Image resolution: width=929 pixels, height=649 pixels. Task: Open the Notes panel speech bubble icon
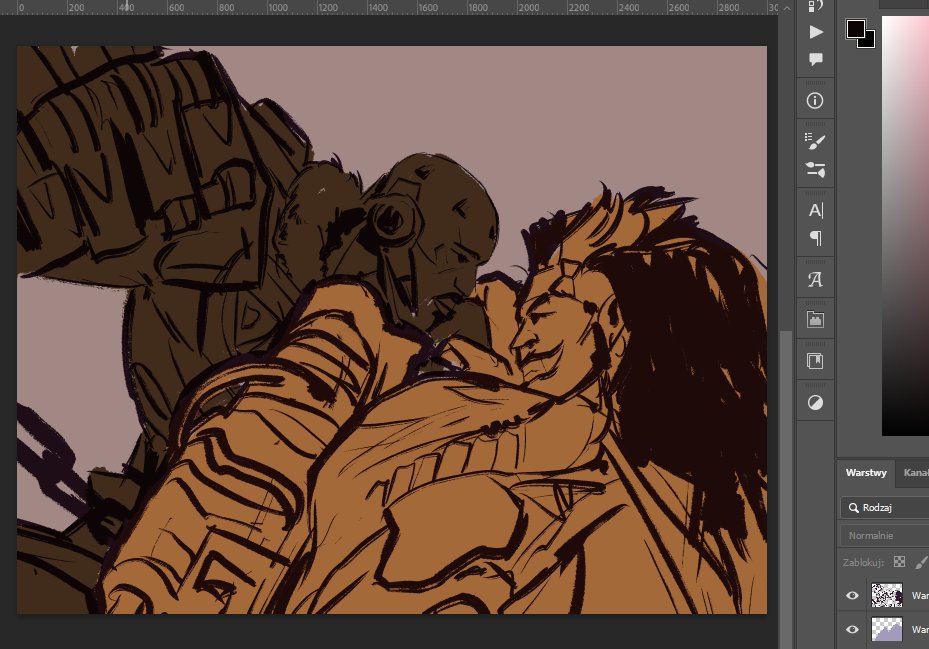(816, 59)
